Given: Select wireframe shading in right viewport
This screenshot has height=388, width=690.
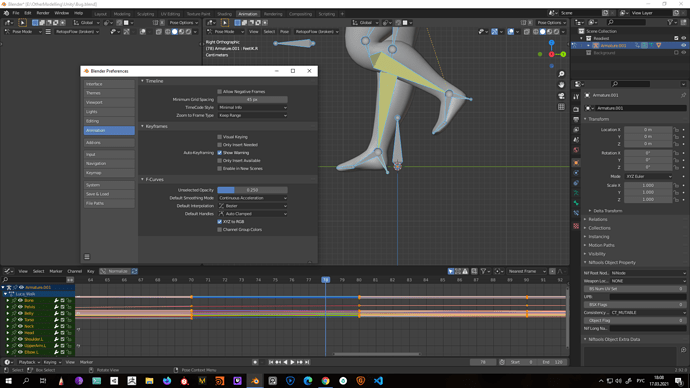Looking at the screenshot, I should (536, 32).
